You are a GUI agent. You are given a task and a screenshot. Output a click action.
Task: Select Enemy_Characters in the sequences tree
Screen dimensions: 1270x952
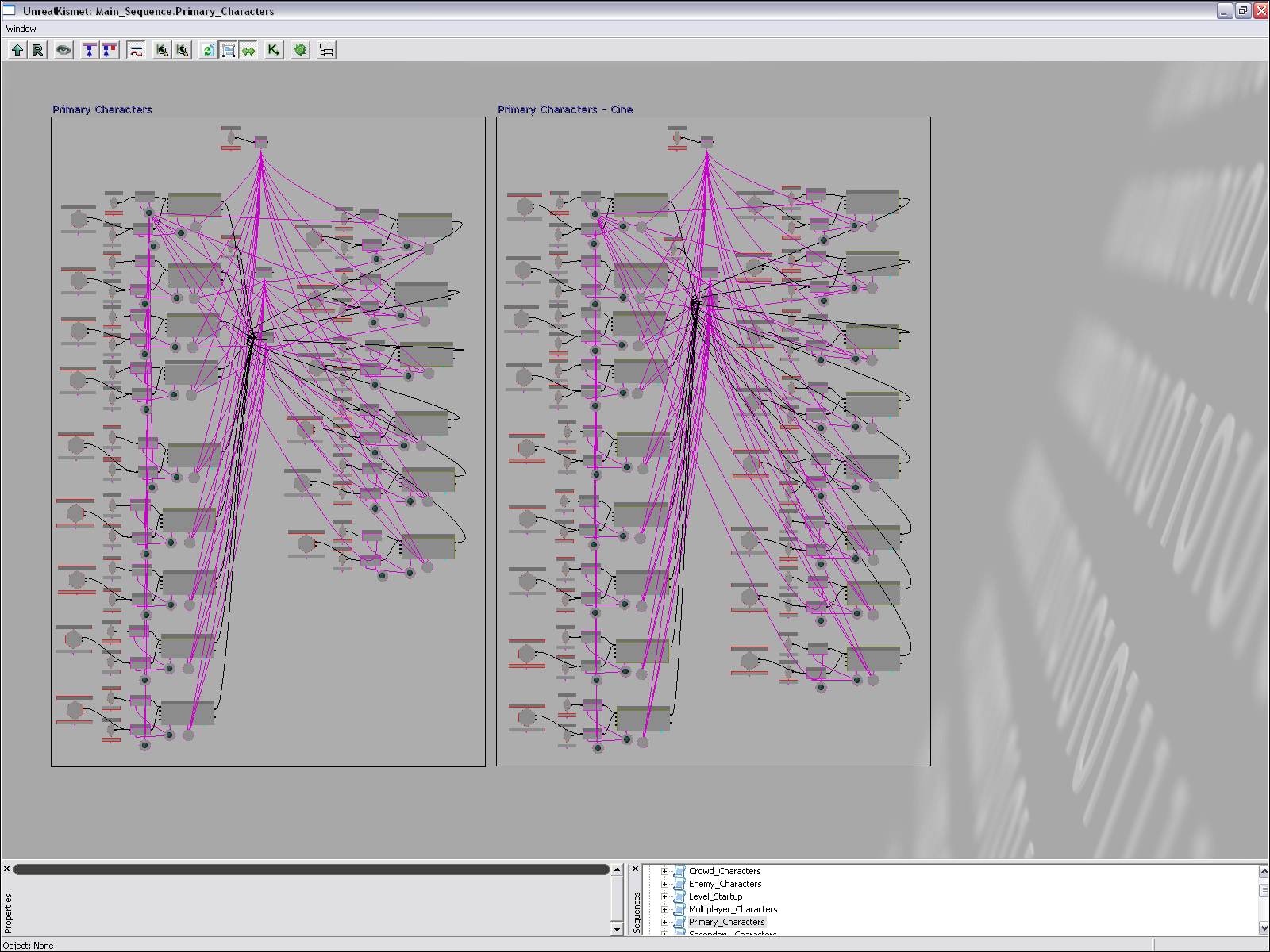(725, 884)
